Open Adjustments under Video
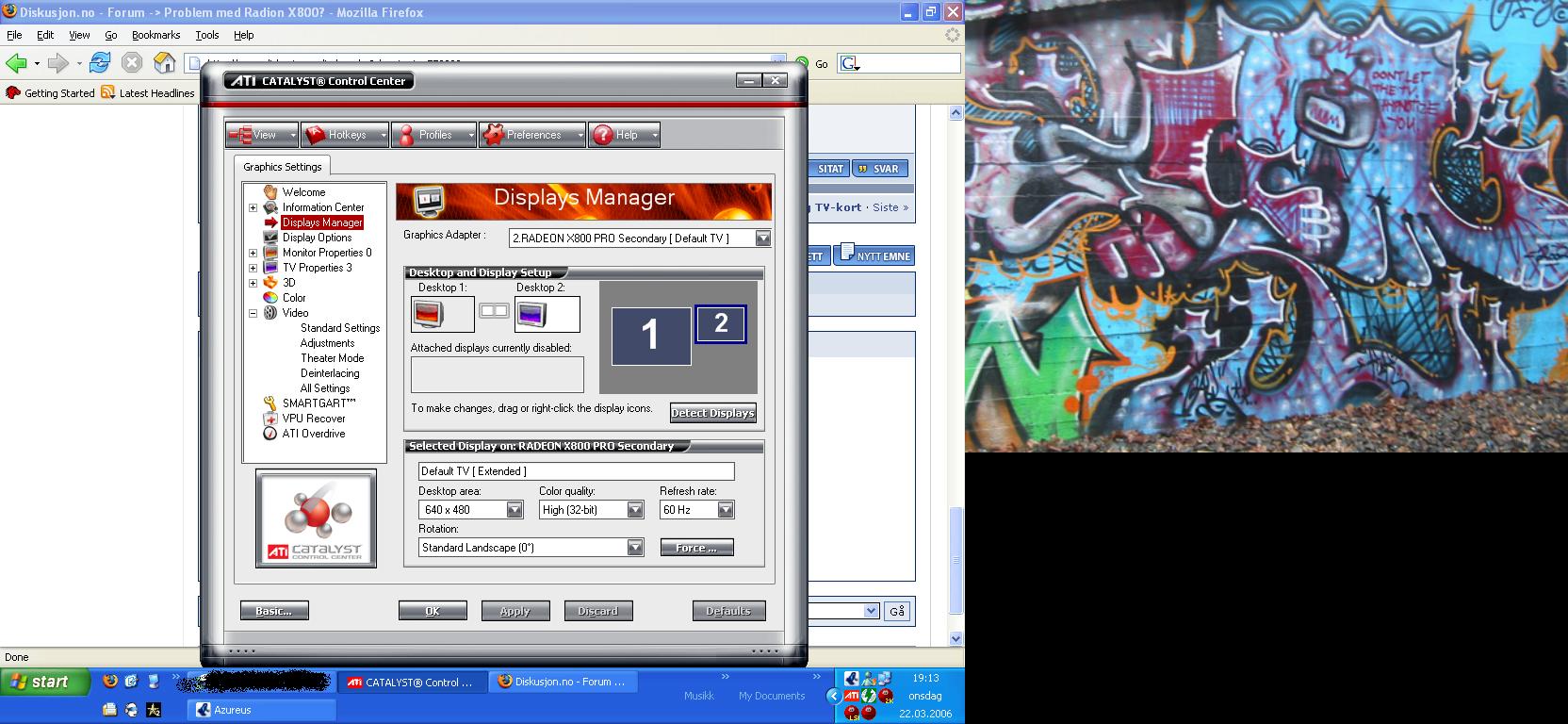 (327, 343)
